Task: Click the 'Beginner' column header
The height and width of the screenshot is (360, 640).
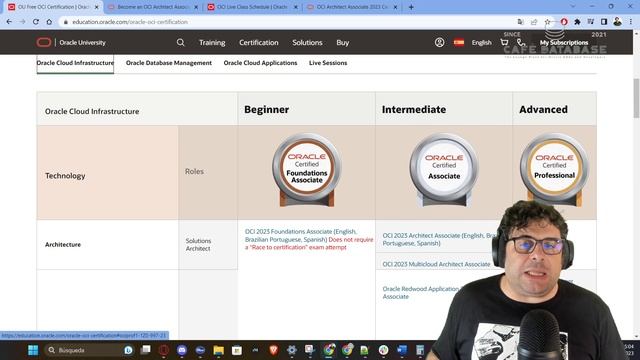Action: 307,109
